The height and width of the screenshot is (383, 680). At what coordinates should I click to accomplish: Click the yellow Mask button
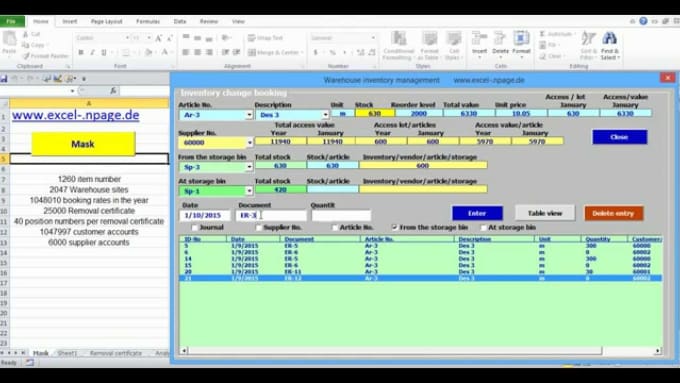(83, 144)
